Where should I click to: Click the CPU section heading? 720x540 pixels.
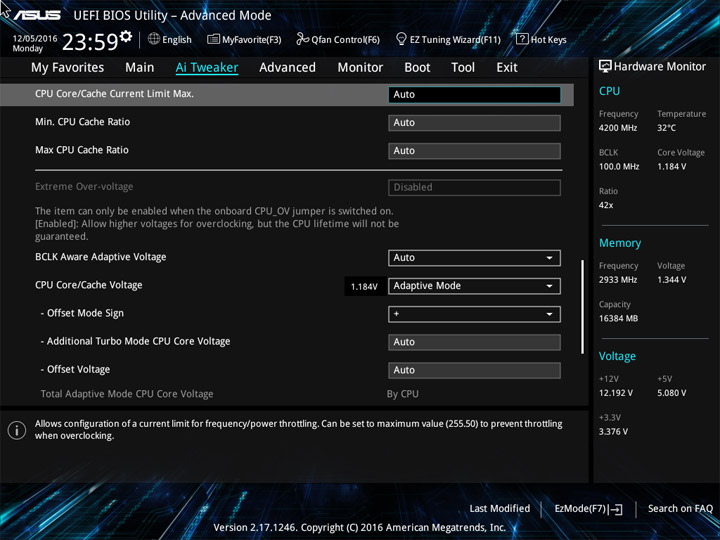tap(609, 91)
